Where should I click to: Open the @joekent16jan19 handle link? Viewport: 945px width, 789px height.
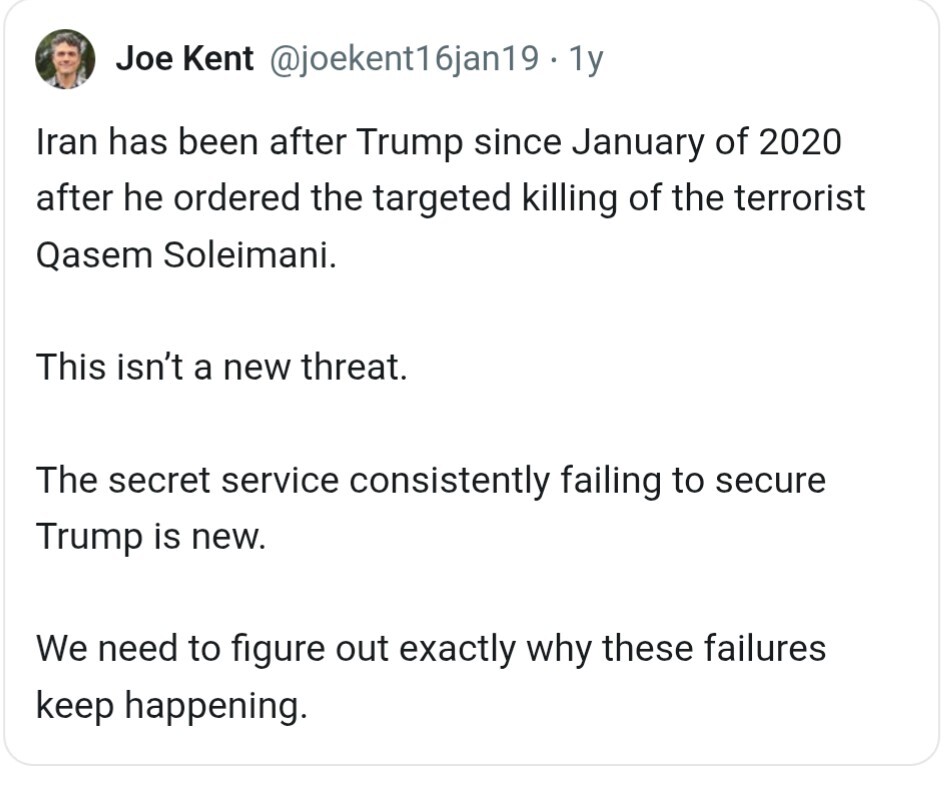[x=404, y=59]
